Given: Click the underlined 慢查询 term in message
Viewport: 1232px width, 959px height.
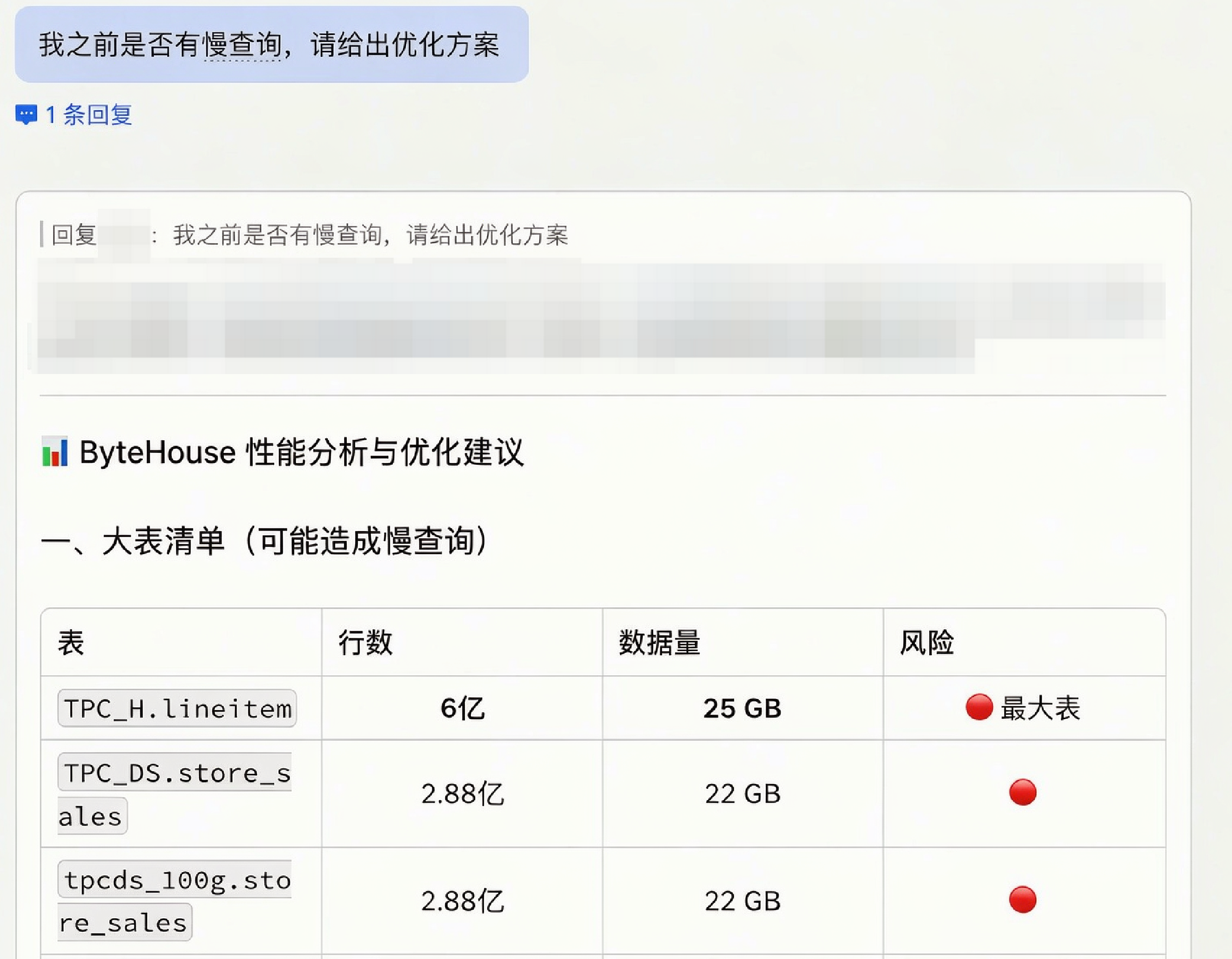Looking at the screenshot, I should tap(242, 45).
